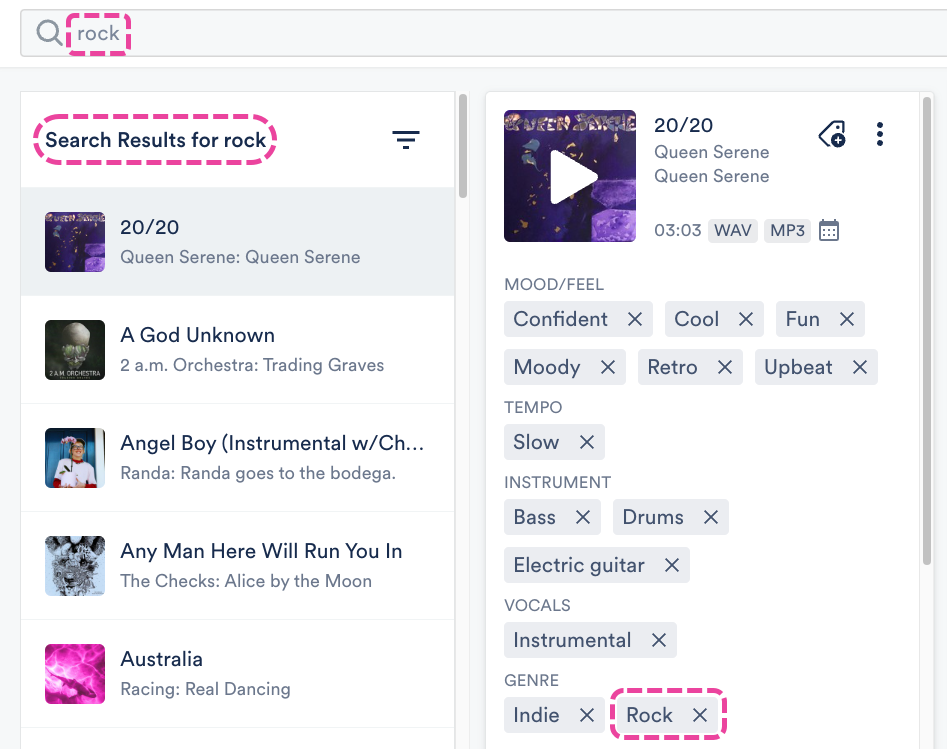Screen dimensions: 947x749
Task: Open the three-dot more options menu
Action: 880,133
